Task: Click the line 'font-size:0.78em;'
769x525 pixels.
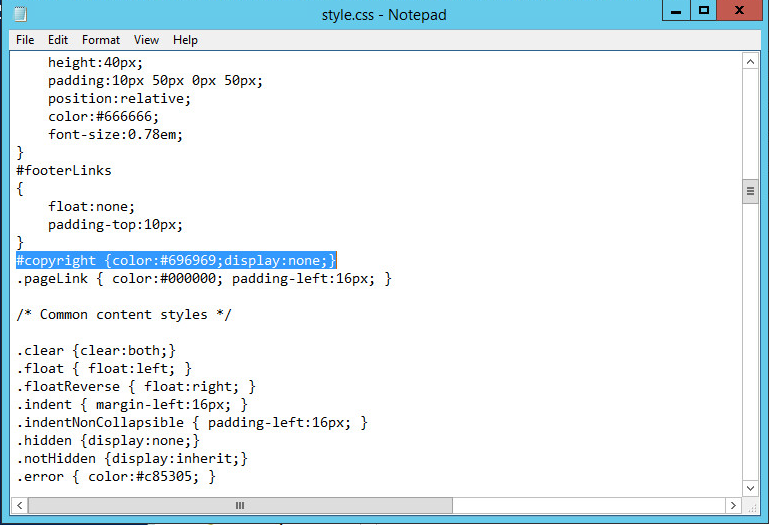Action: [115, 134]
